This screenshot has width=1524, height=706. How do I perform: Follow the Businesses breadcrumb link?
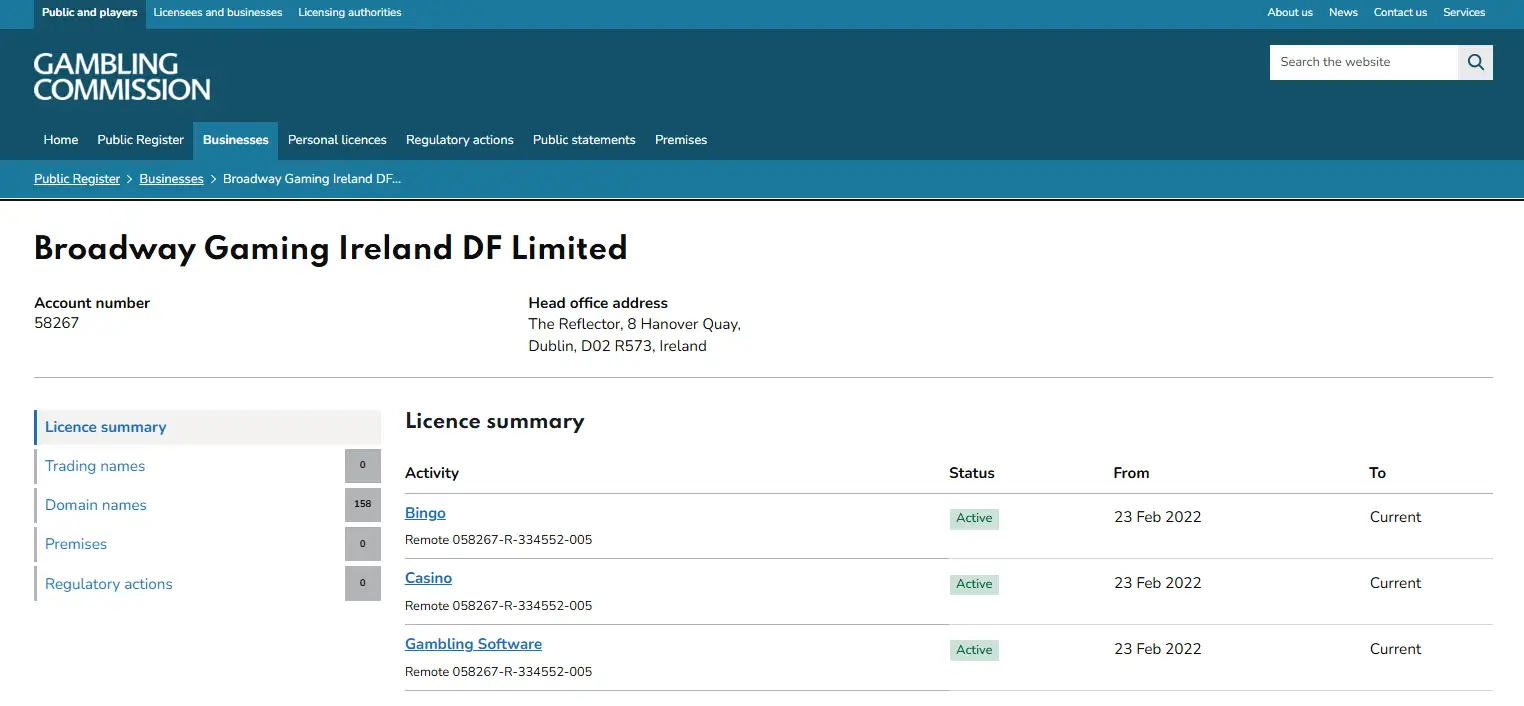(171, 179)
